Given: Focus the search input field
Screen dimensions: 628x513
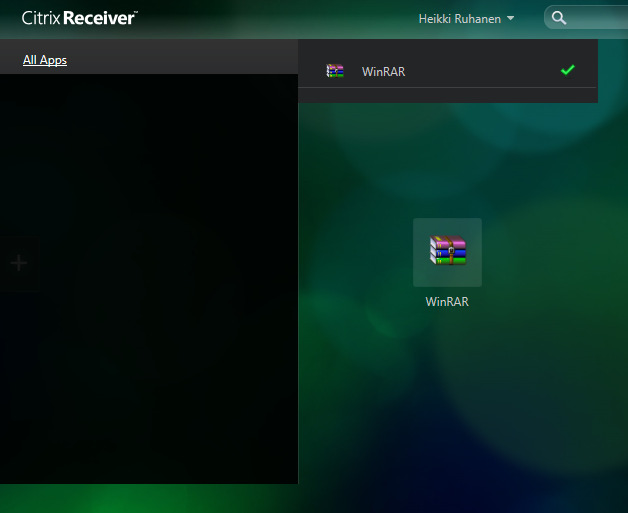Looking at the screenshot, I should click(586, 17).
